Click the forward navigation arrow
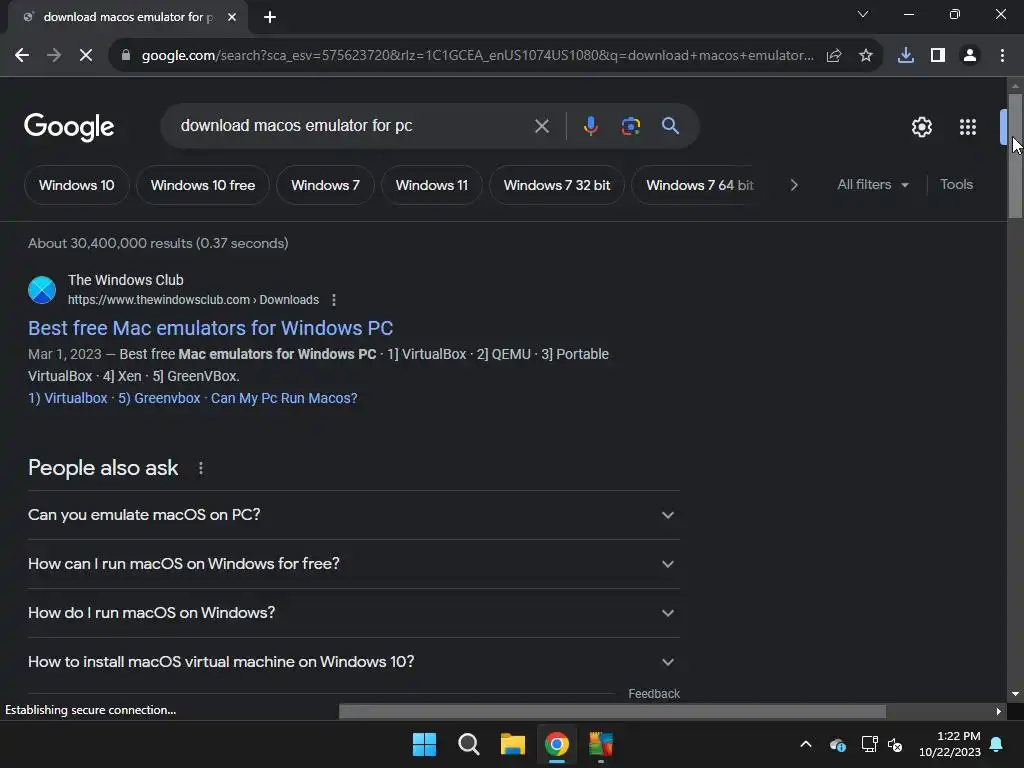Image resolution: width=1024 pixels, height=768 pixels. click(54, 56)
